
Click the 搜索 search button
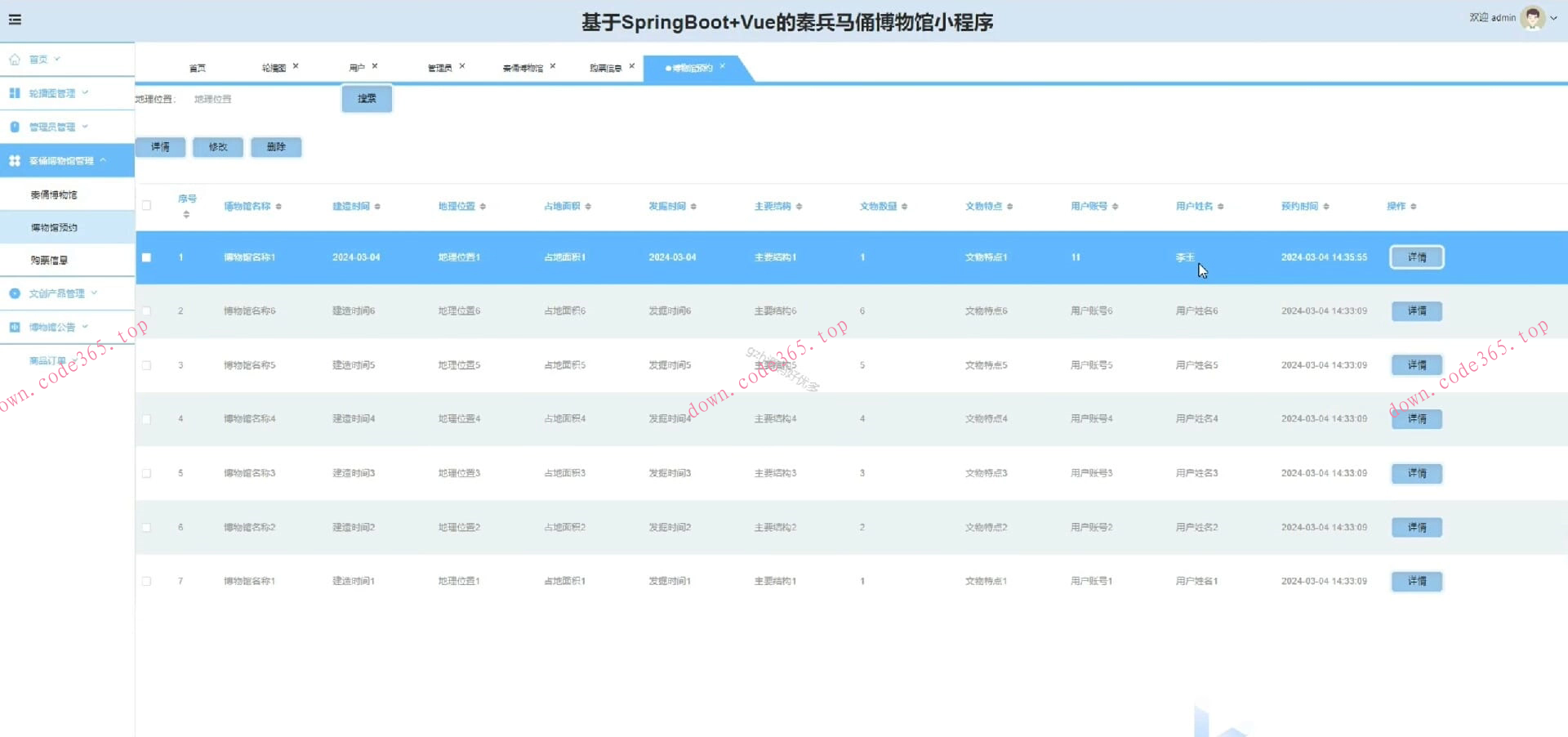click(366, 98)
